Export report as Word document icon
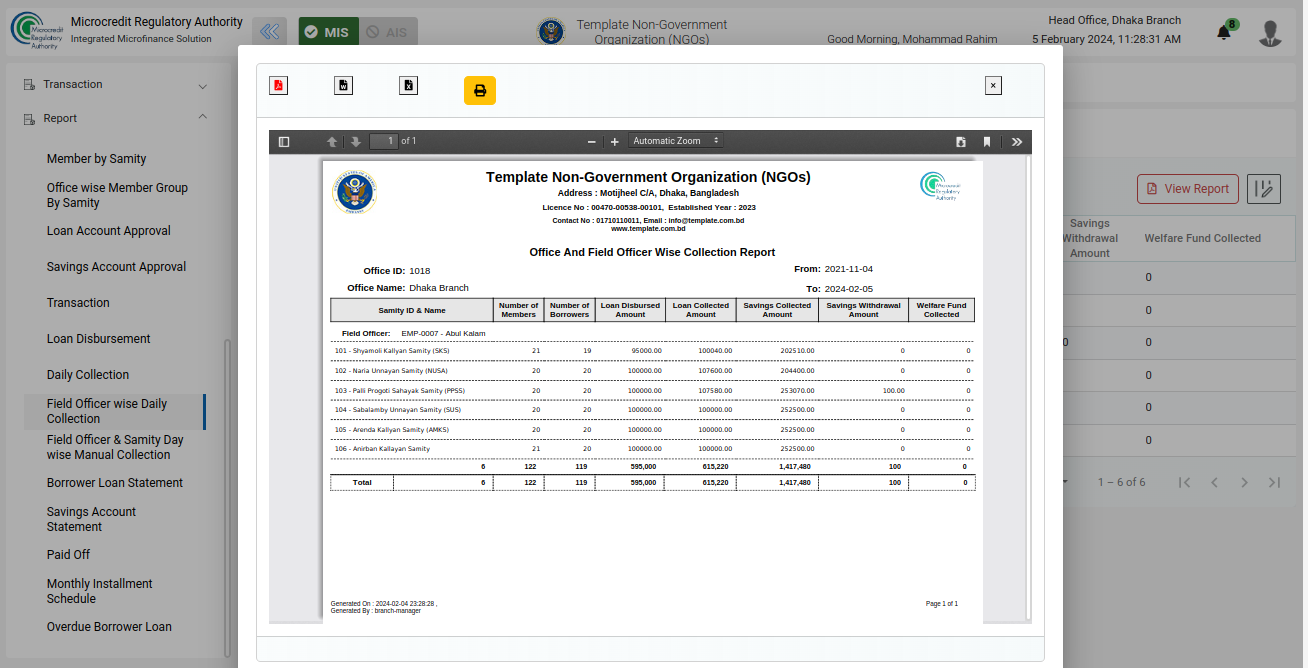The height and width of the screenshot is (668, 1308). (x=343, y=85)
